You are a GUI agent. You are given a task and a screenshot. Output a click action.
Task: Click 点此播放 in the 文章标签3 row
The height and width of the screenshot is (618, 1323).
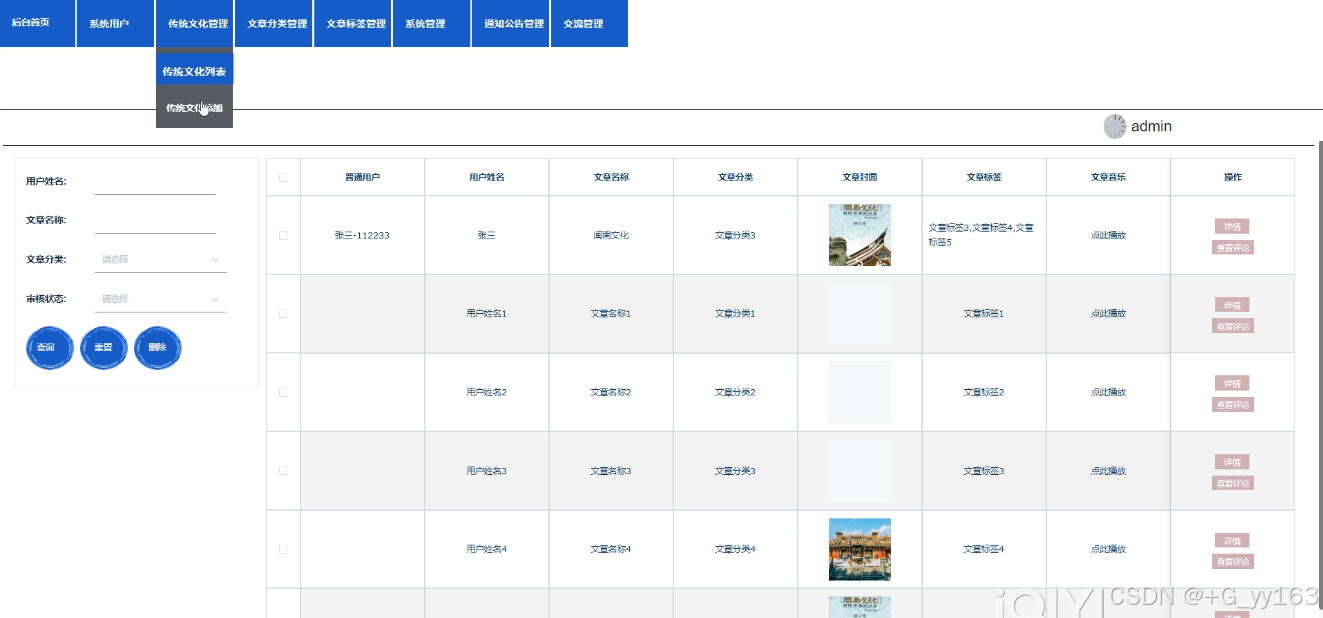coord(1108,470)
